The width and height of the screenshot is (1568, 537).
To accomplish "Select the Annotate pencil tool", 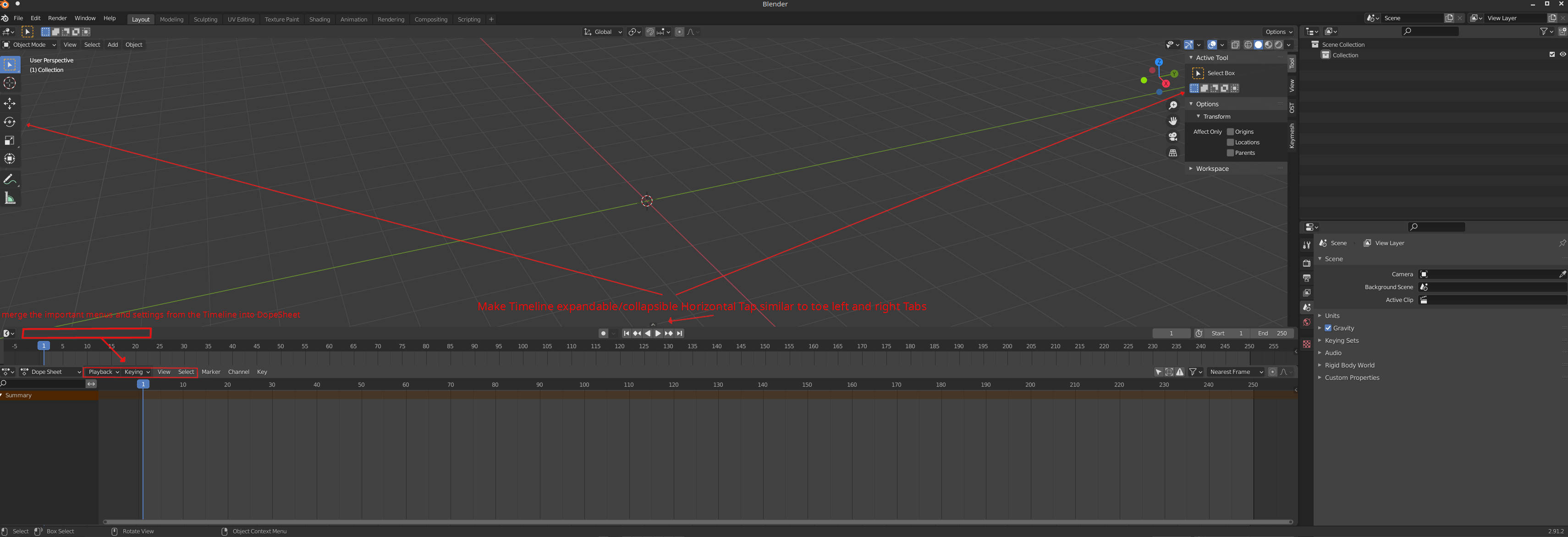I will pos(10,180).
